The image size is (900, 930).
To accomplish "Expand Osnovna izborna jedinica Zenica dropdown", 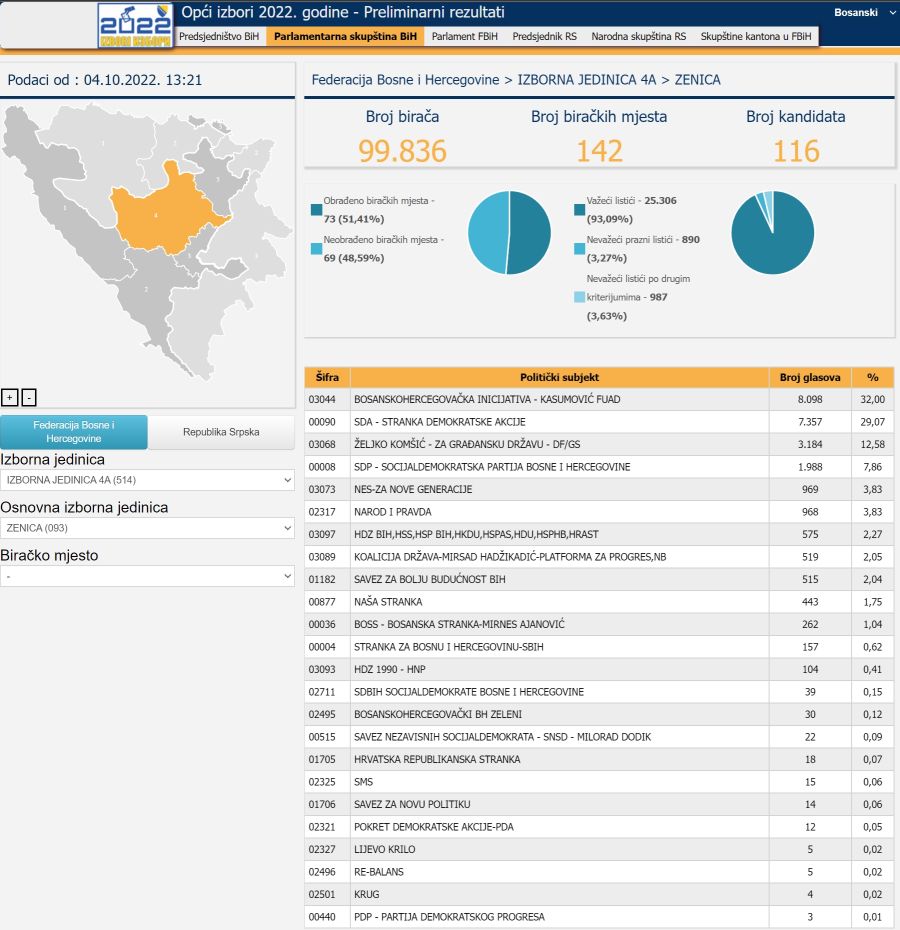I will pos(148,528).
